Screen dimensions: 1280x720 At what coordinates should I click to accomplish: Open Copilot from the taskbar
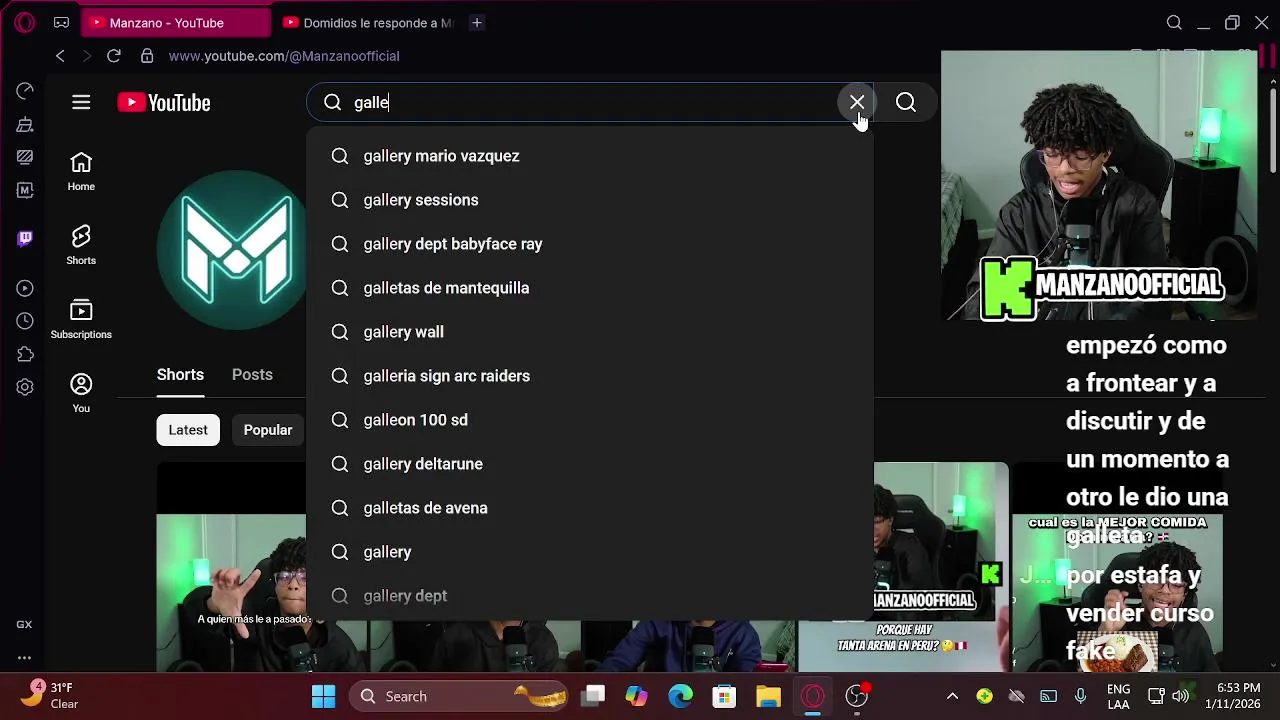(636, 696)
